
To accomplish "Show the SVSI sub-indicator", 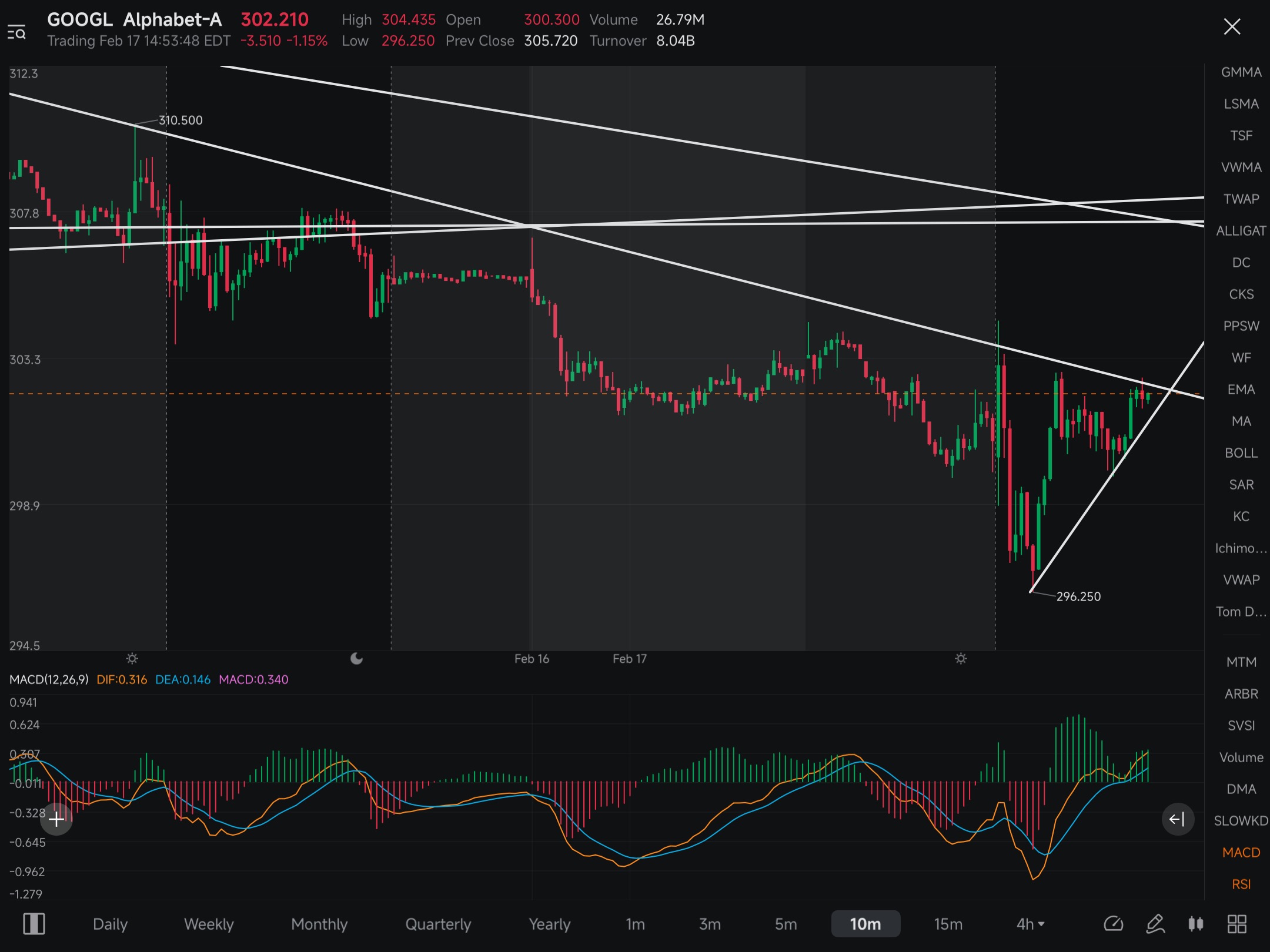I will pyautogui.click(x=1241, y=726).
